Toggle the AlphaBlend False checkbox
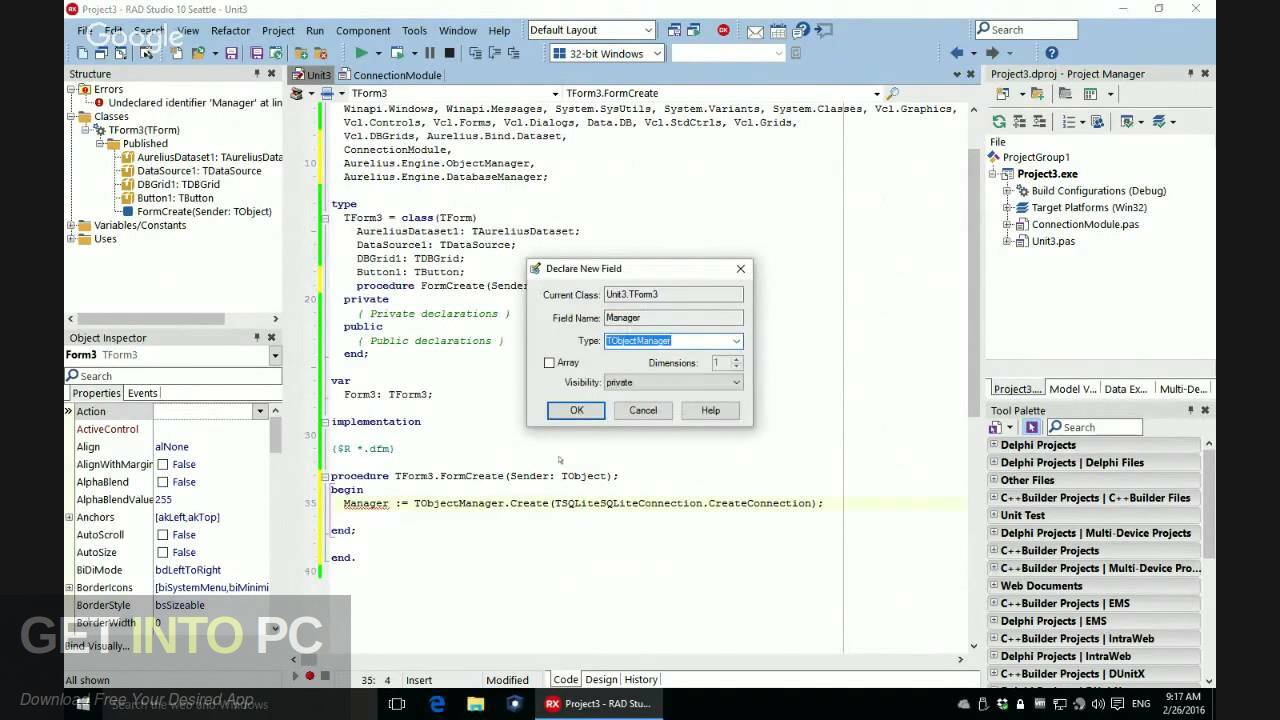Screen dimensions: 1280x720 point(162,482)
